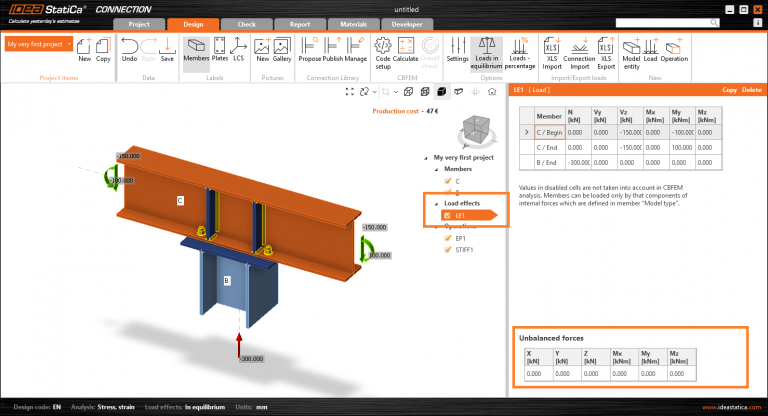The image size is (768, 416).
Task: Open the www.ideastatica.com link
Action: (x=732, y=407)
